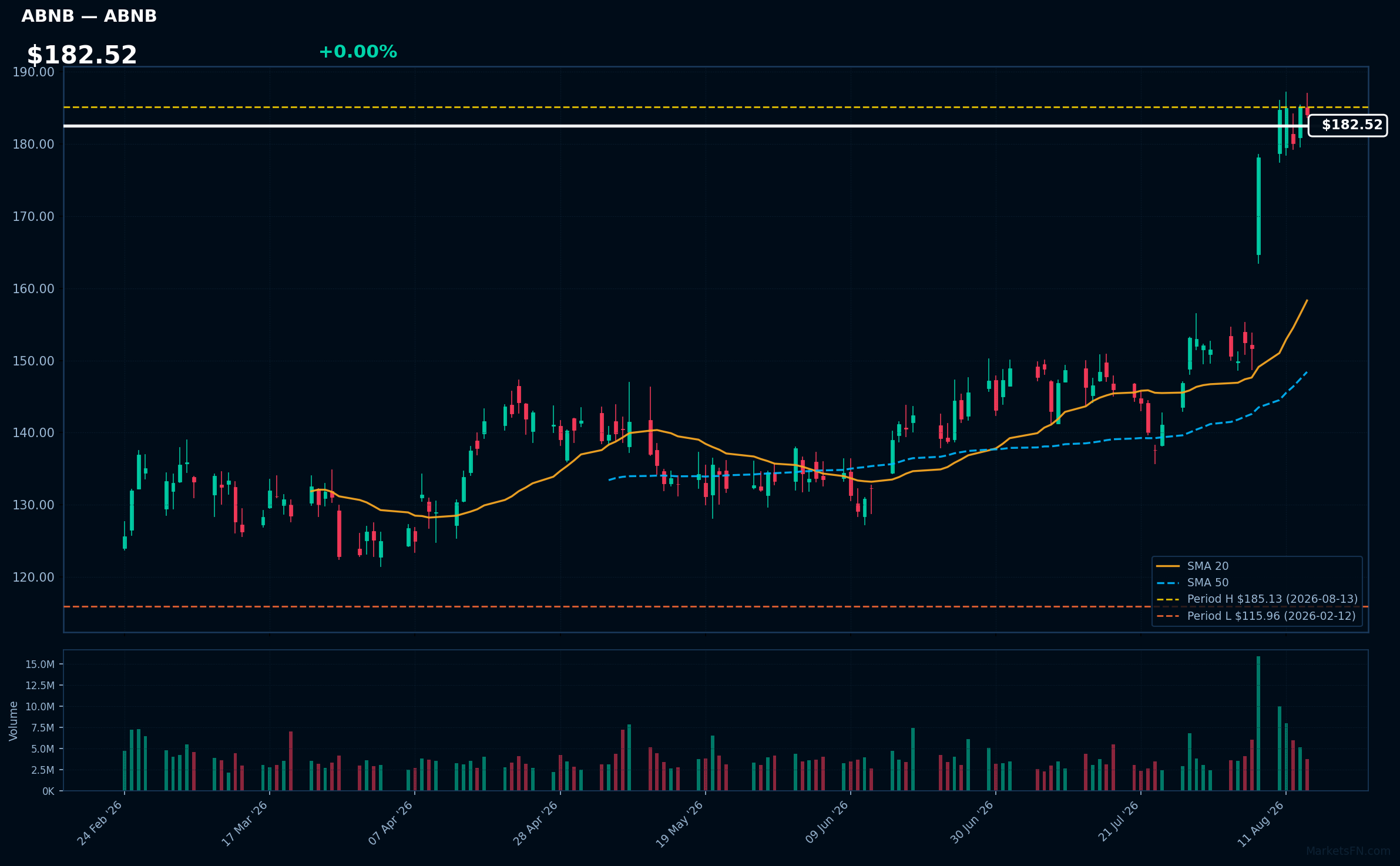Click the 170.00 price axis label

[x=33, y=217]
